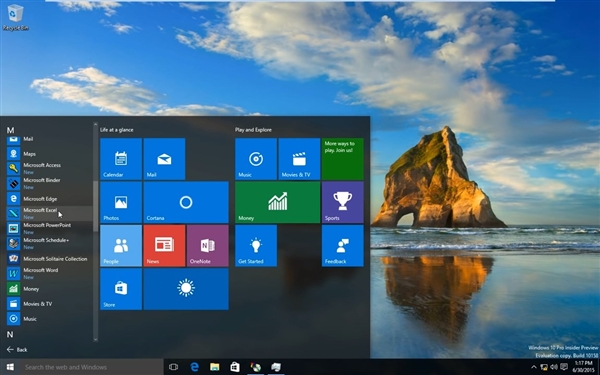This screenshot has height=375, width=600.
Task: Open the Store tile
Action: pyautogui.click(x=121, y=289)
